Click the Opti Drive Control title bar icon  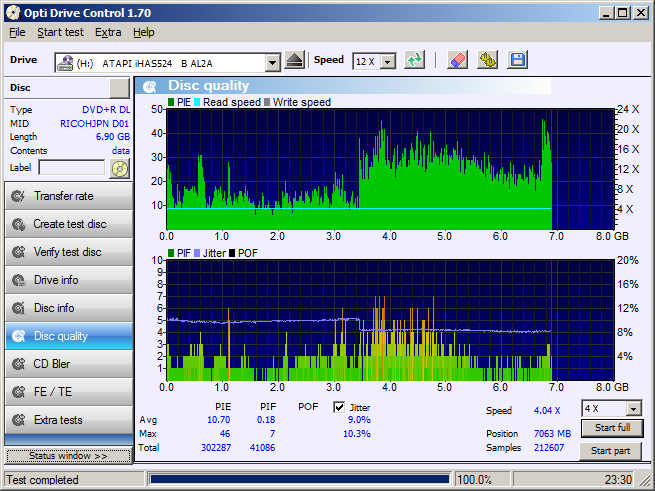(13, 13)
